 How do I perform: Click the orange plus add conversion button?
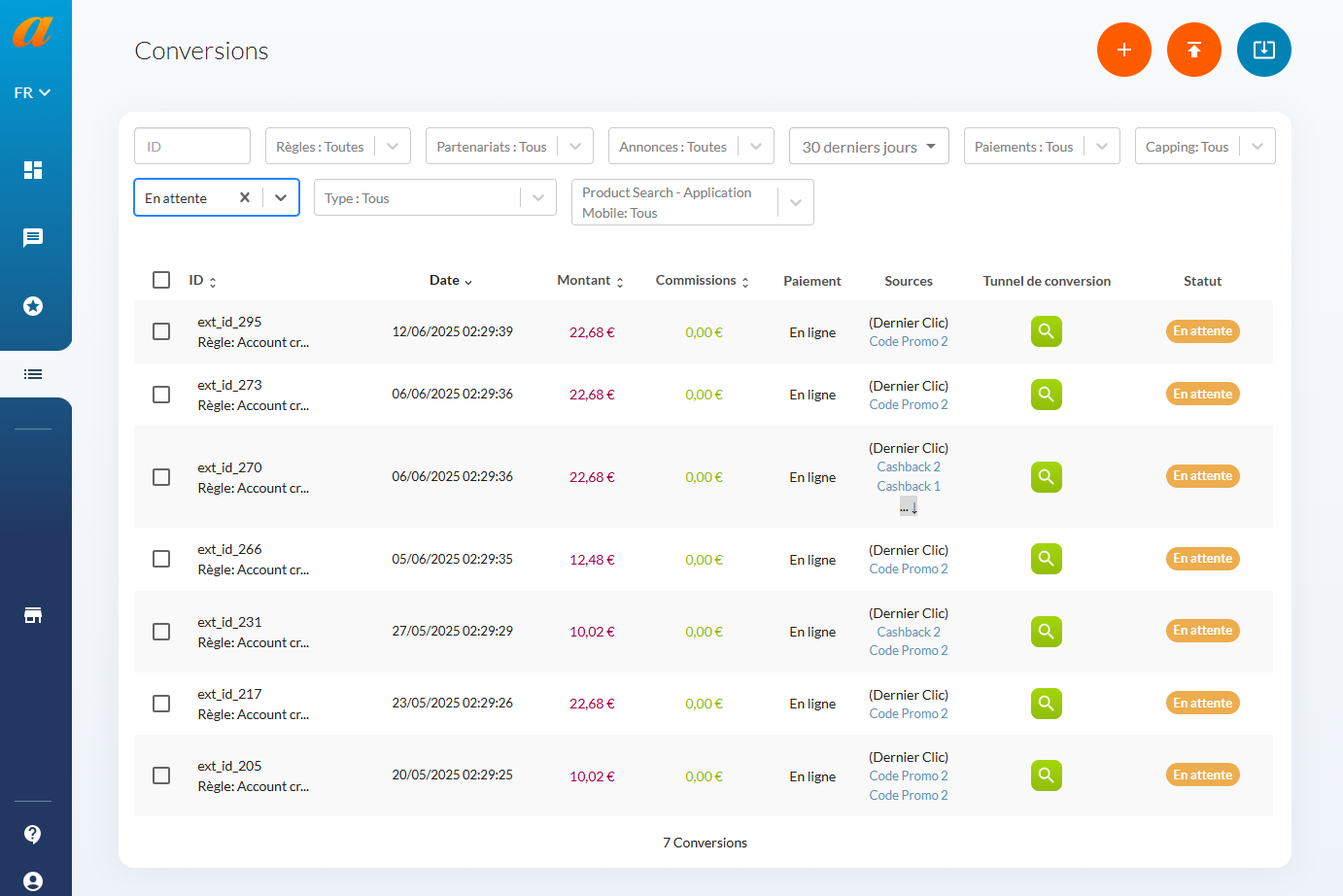[x=1124, y=50]
